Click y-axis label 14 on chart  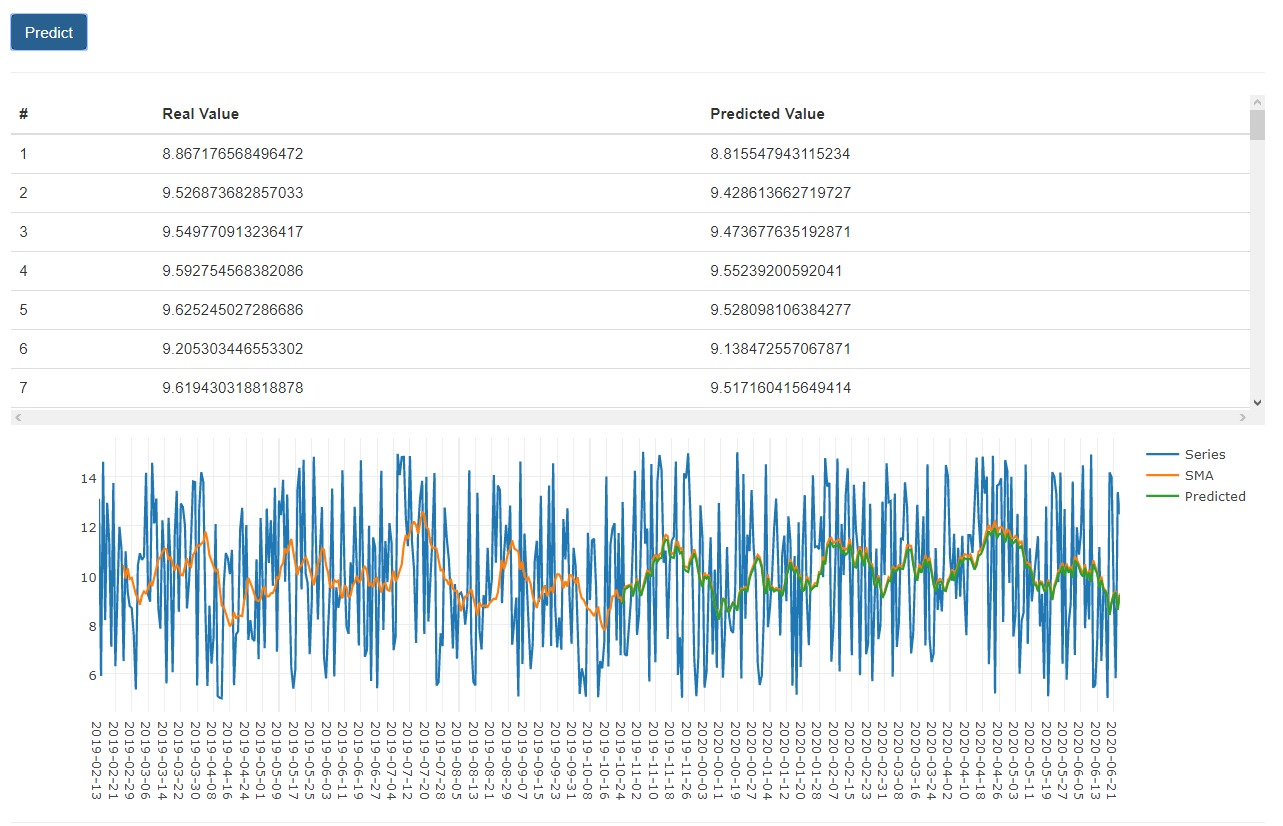tap(88, 479)
